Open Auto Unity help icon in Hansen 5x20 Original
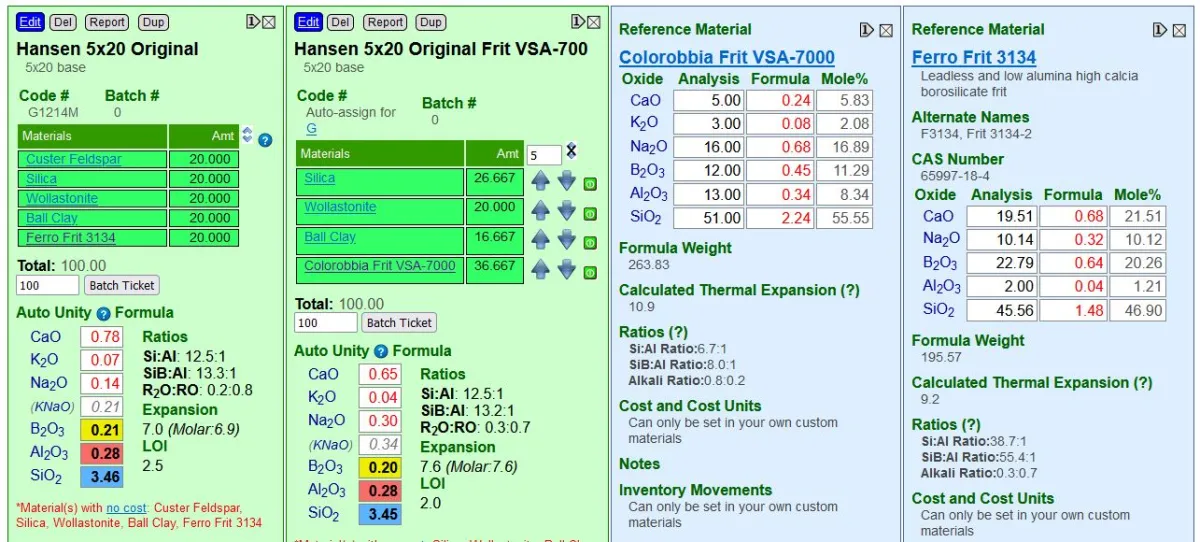This screenshot has height=542, width=1200. click(x=103, y=314)
